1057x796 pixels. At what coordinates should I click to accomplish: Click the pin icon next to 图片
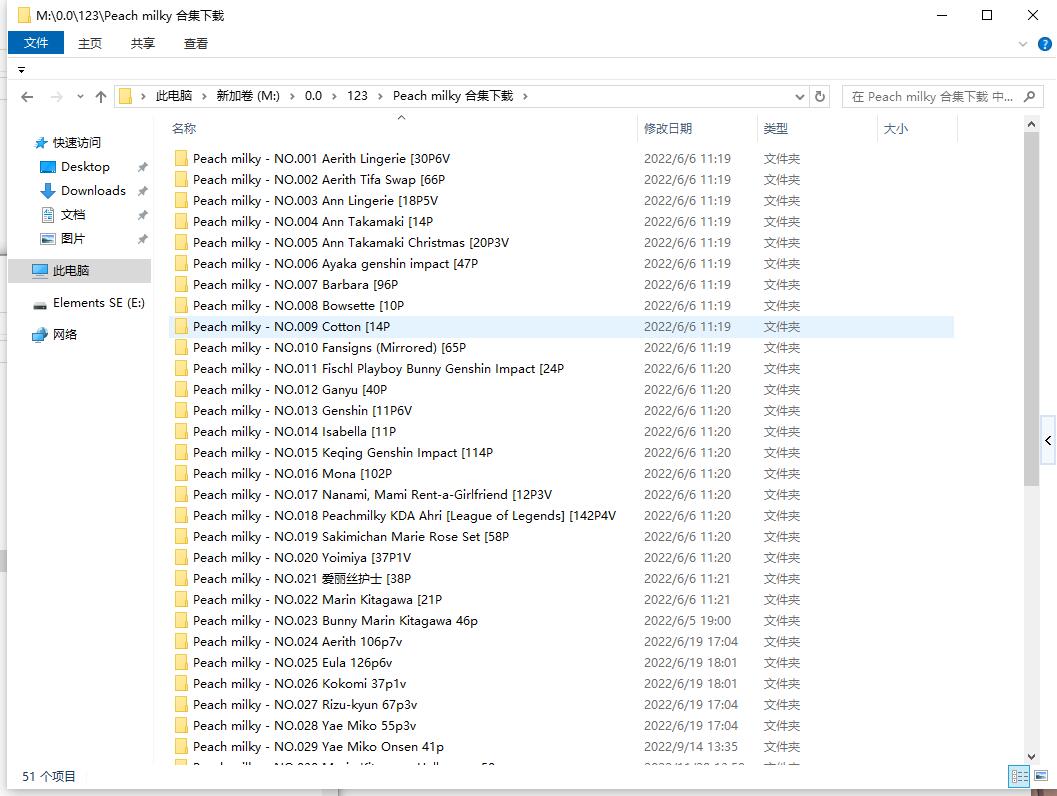point(142,239)
